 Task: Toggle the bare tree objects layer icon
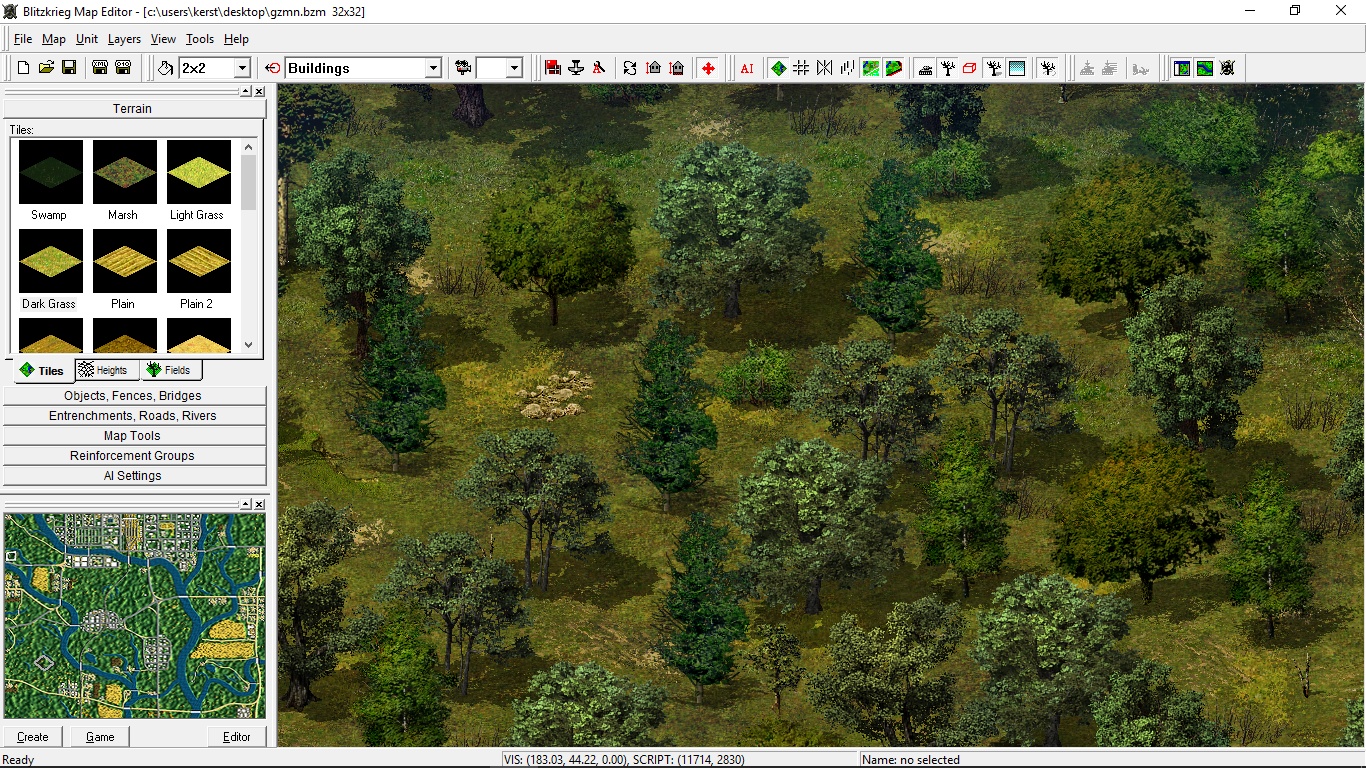948,68
